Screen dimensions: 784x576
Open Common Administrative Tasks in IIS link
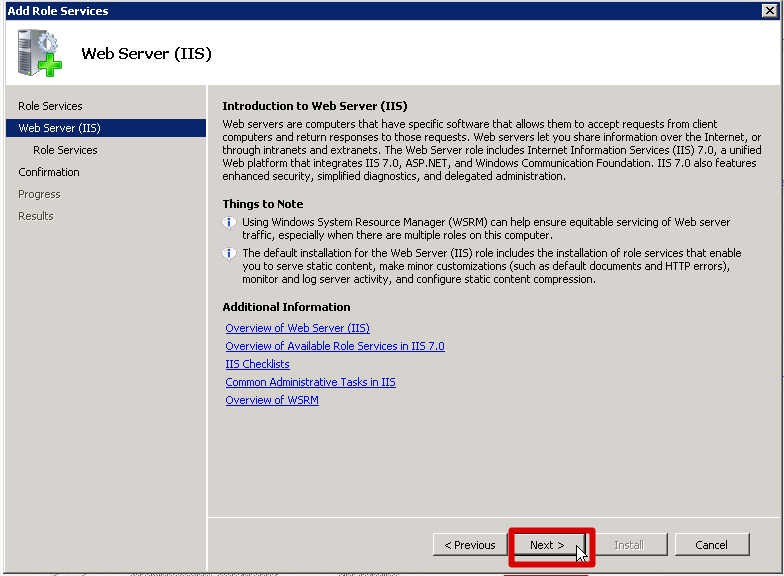point(310,382)
